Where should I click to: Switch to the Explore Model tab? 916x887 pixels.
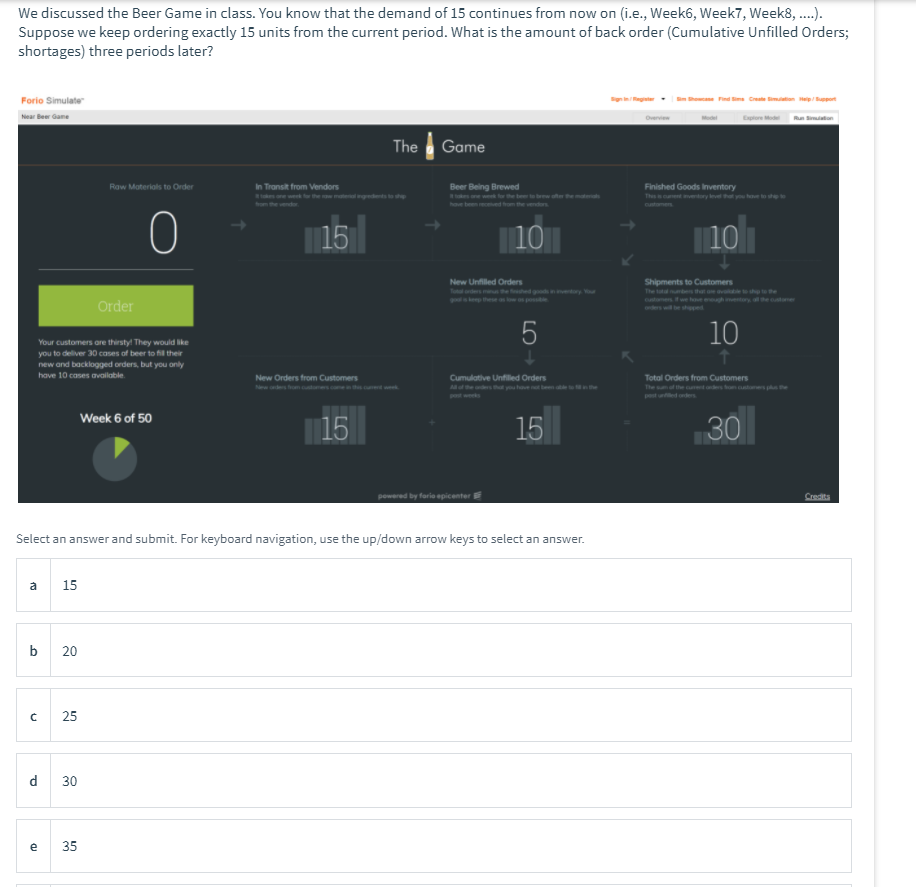761,117
